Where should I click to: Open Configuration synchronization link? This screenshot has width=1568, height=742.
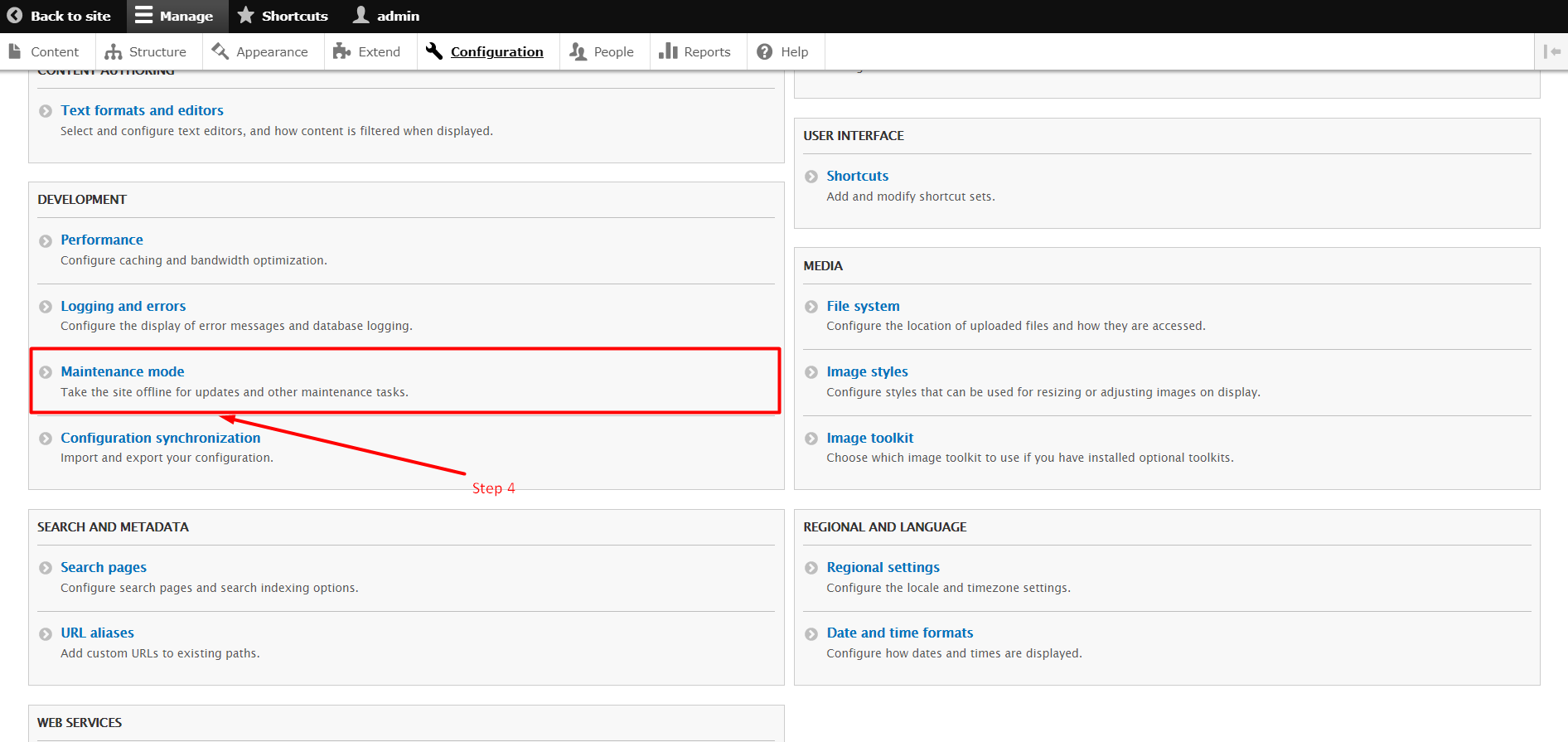[161, 438]
